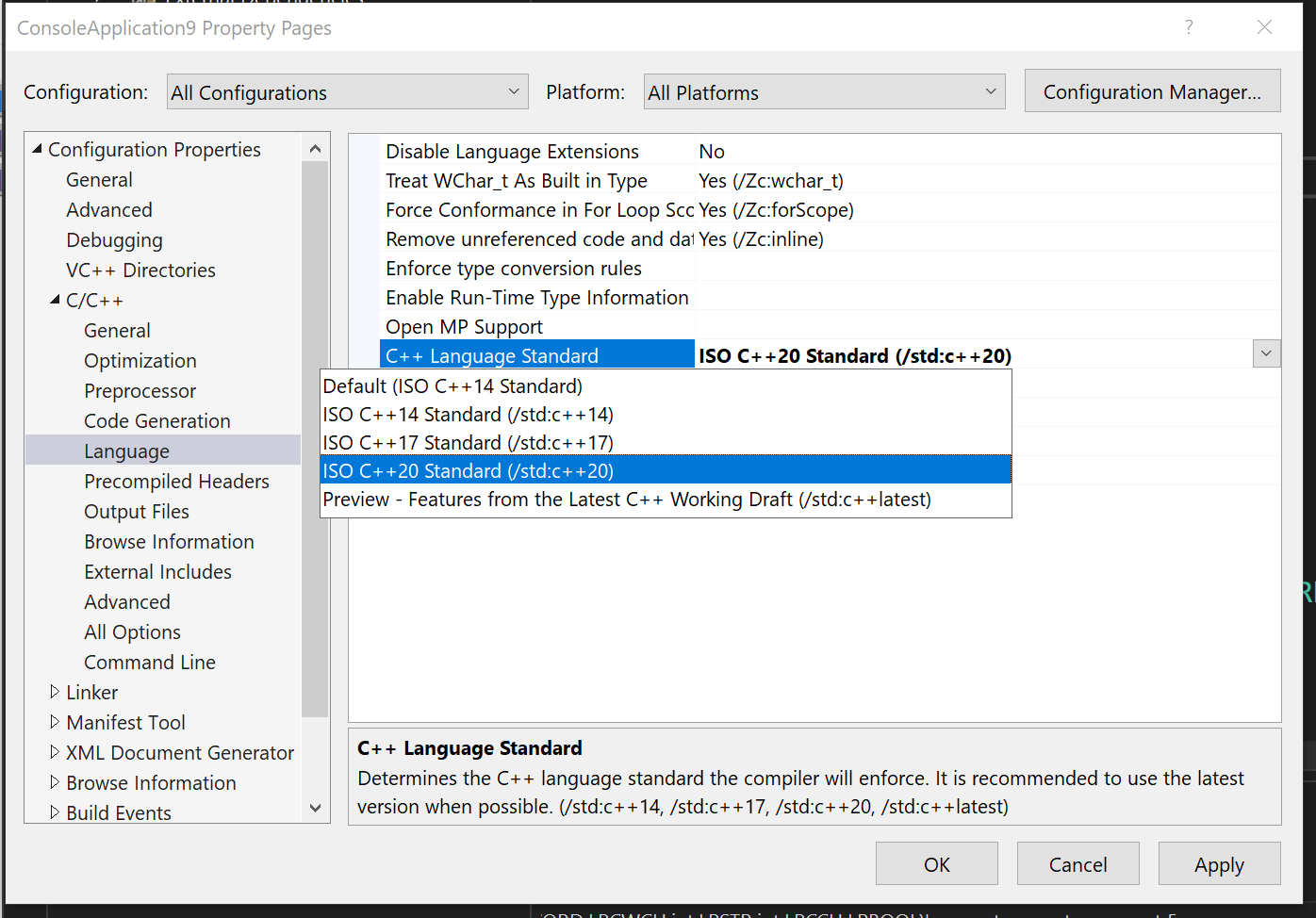This screenshot has width=1316, height=918.
Task: Expand the Manifest Tool section
Action: pos(55,722)
